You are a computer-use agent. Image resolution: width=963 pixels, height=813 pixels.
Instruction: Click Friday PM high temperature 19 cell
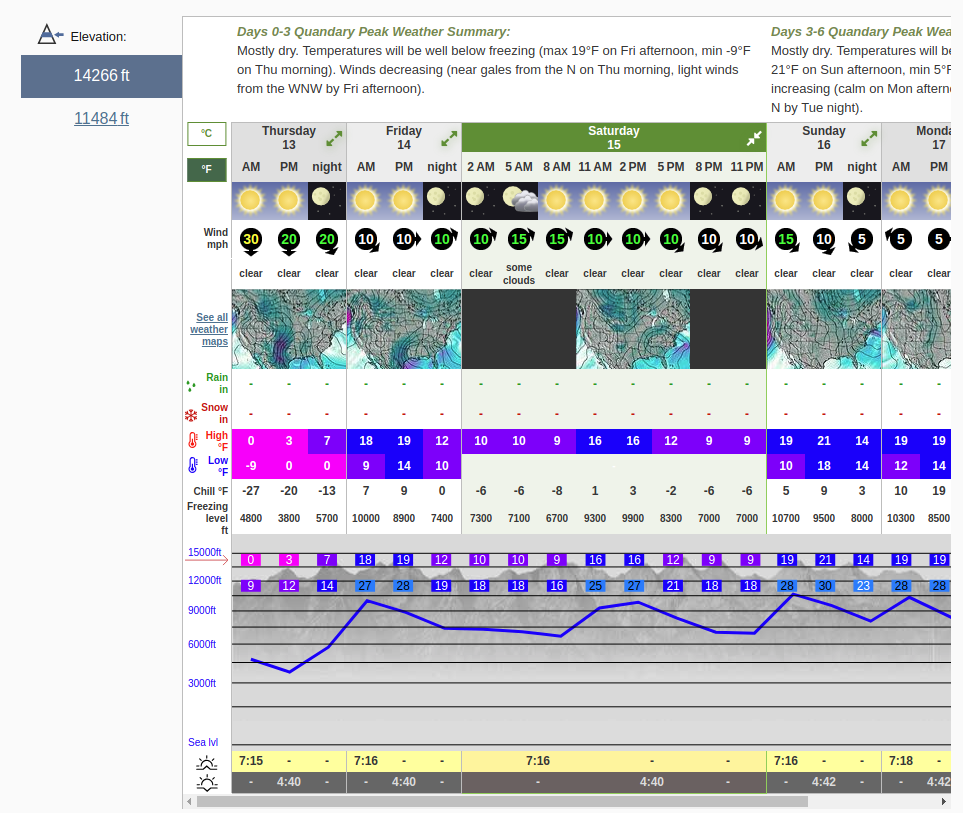click(x=404, y=441)
